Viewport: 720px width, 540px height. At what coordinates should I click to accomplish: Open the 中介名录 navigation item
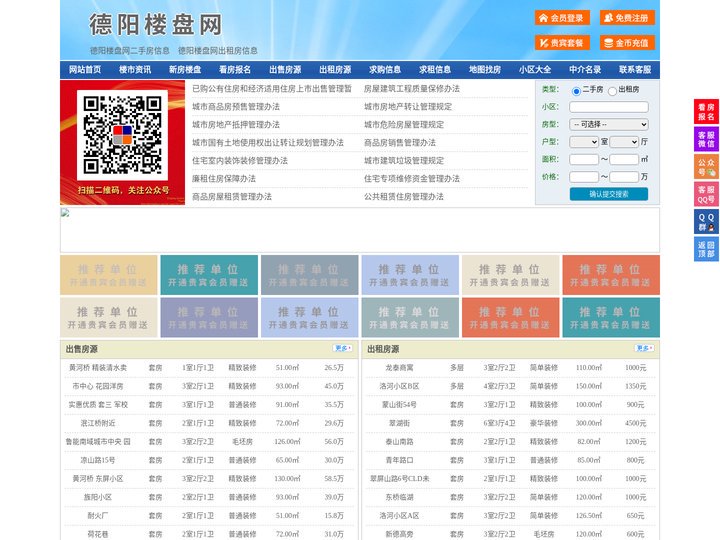click(x=585, y=70)
